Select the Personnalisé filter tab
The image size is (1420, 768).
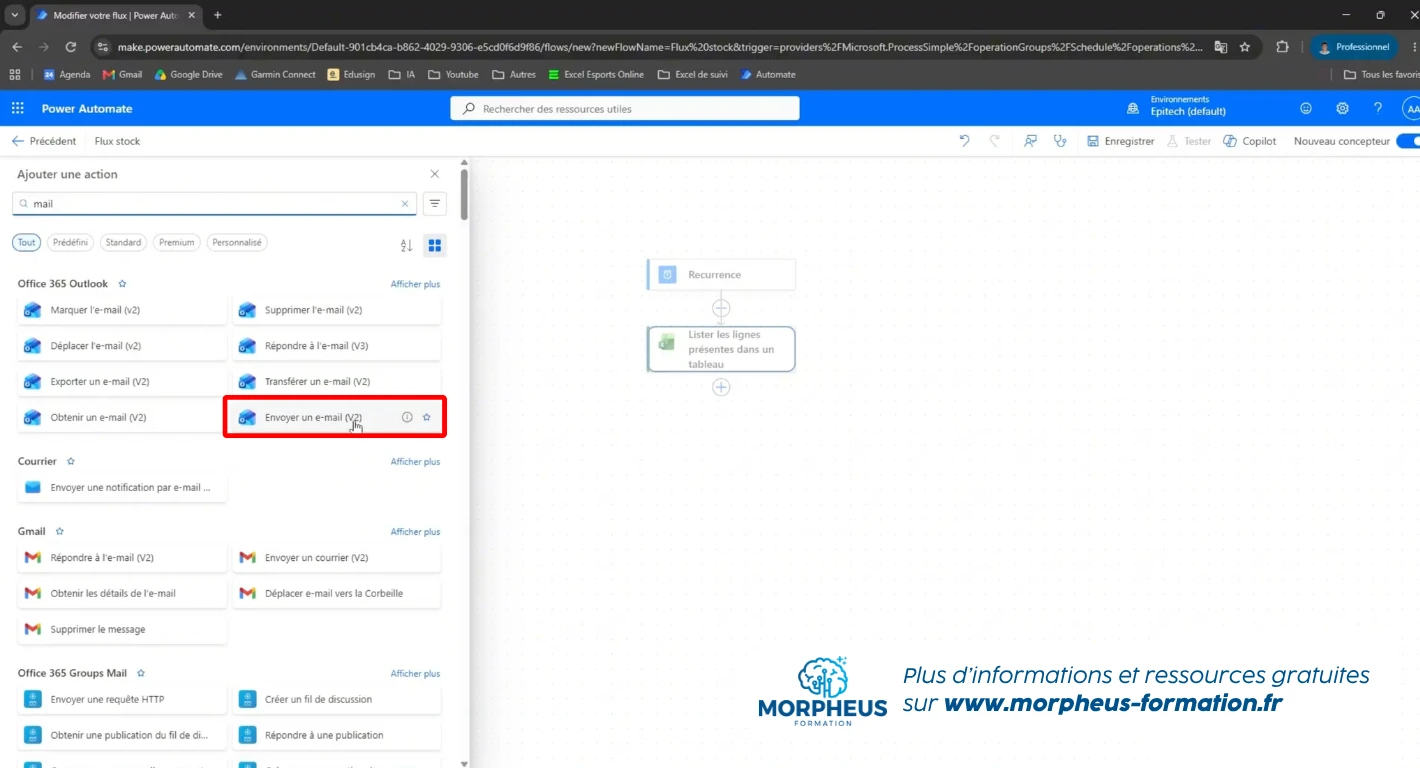click(x=237, y=242)
